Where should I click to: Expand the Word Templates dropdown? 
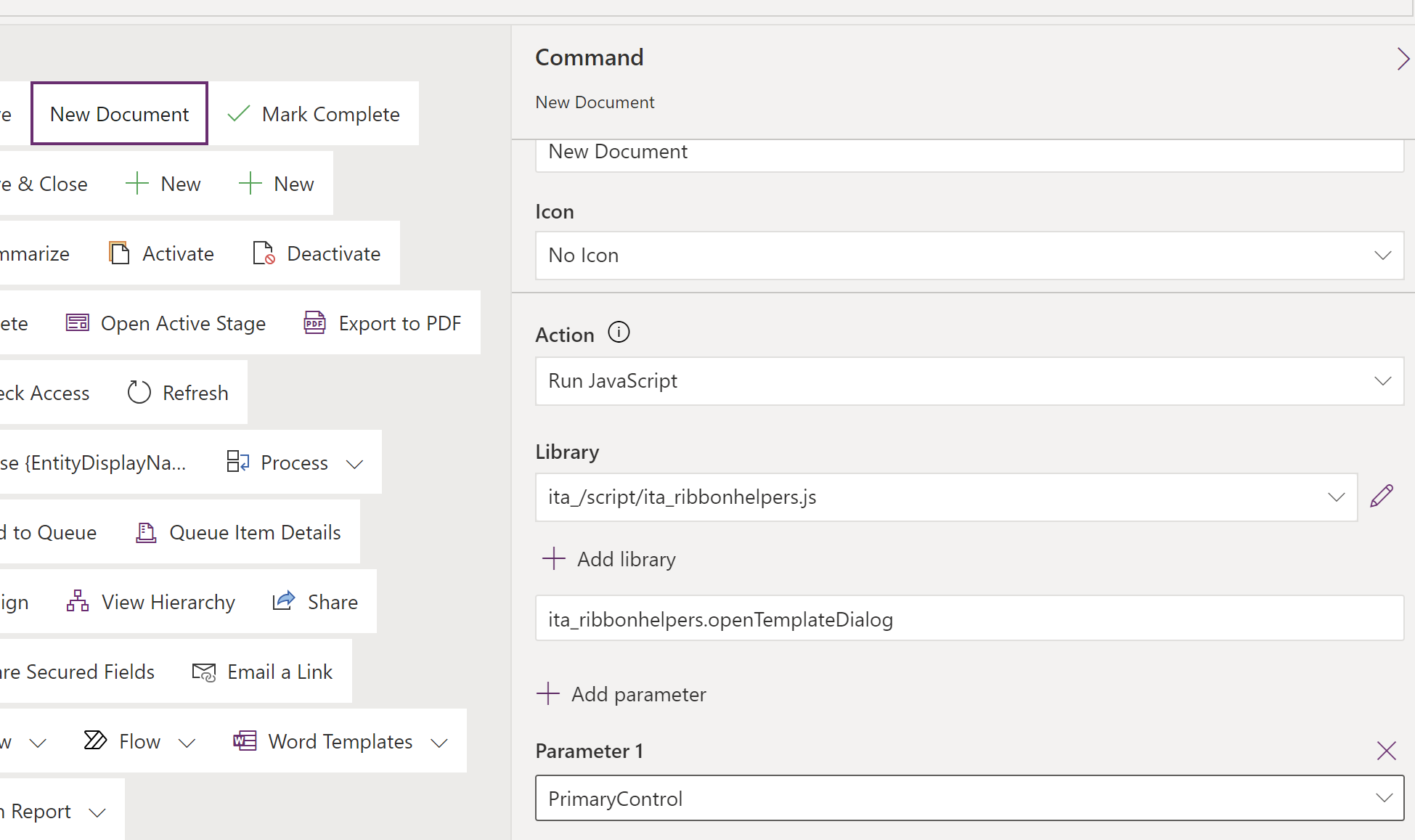coord(439,741)
